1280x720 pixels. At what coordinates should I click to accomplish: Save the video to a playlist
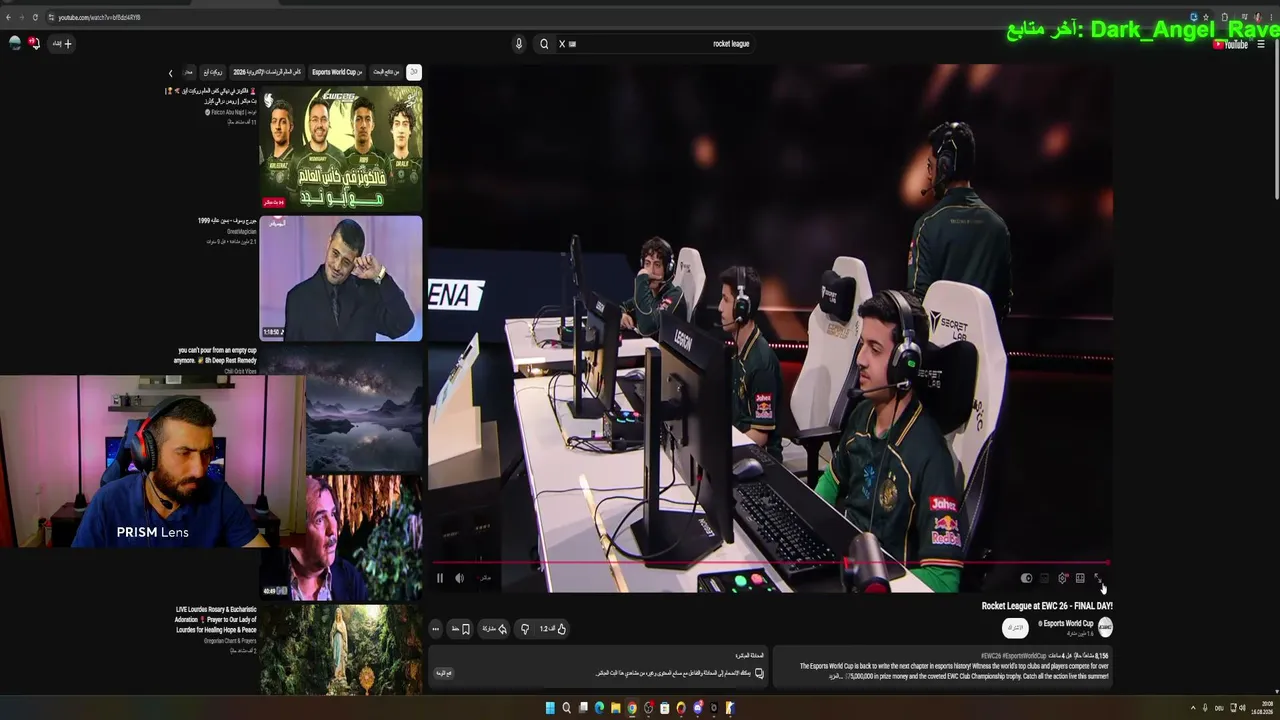tap(461, 629)
